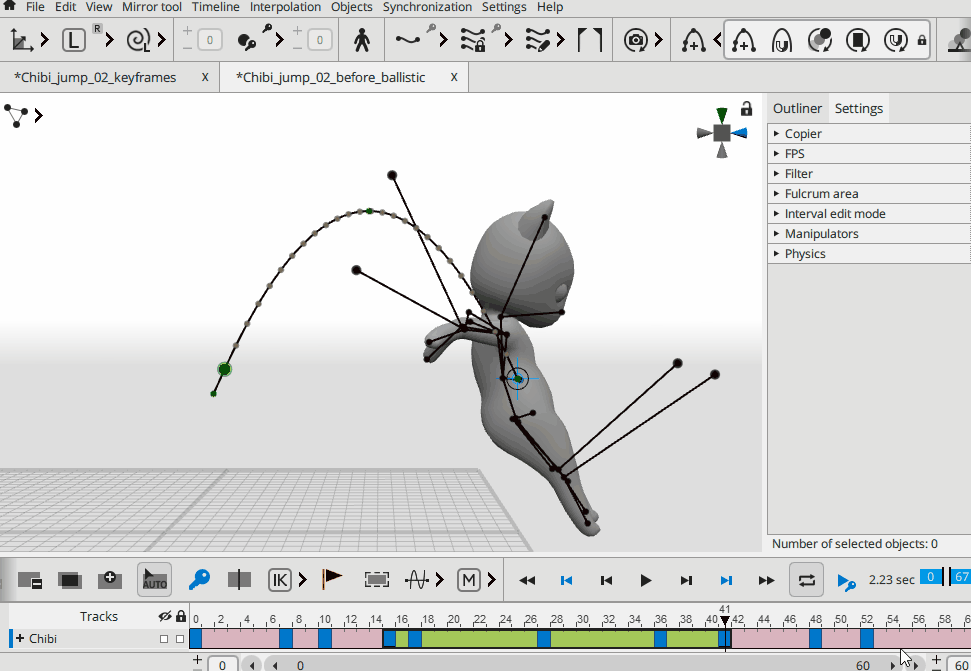Screen dimensions: 971x671
Task: Switch to the Outliner tab
Action: coord(797,108)
